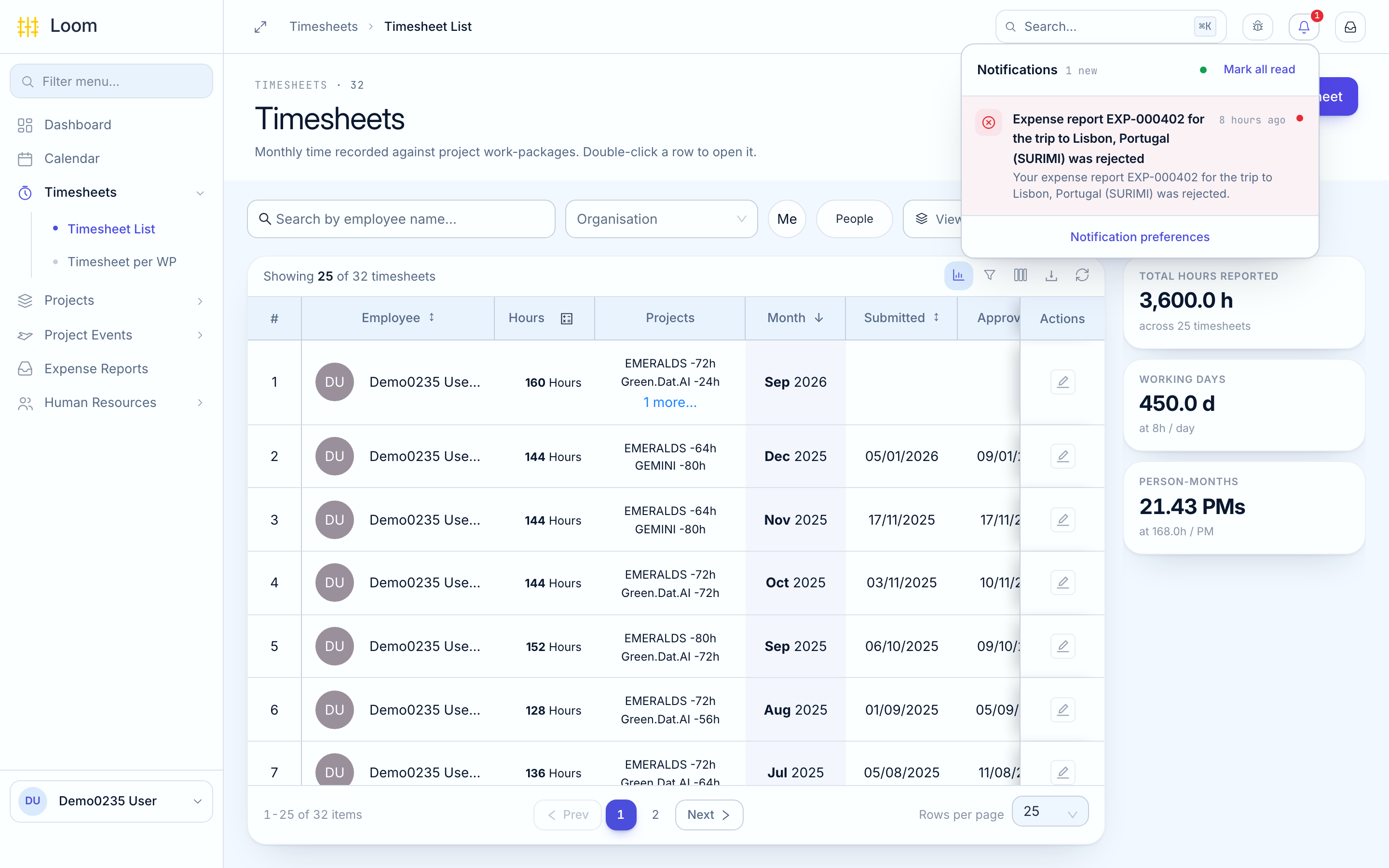1389x868 pixels.
Task: Click the Filter menu input
Action: [x=111, y=81]
